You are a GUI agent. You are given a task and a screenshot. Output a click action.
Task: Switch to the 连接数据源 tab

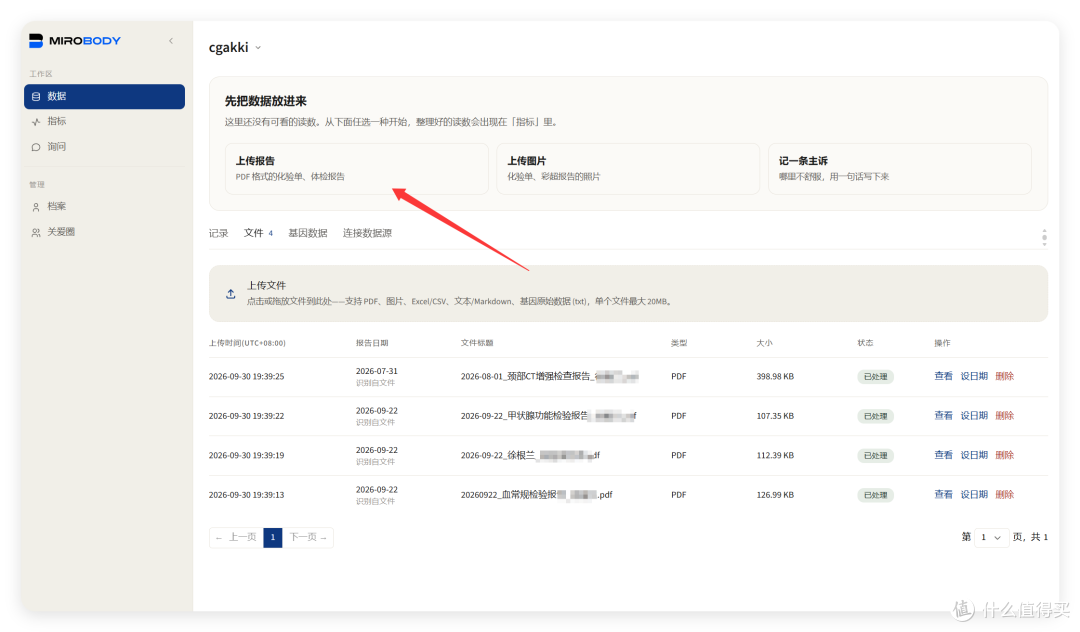click(367, 233)
